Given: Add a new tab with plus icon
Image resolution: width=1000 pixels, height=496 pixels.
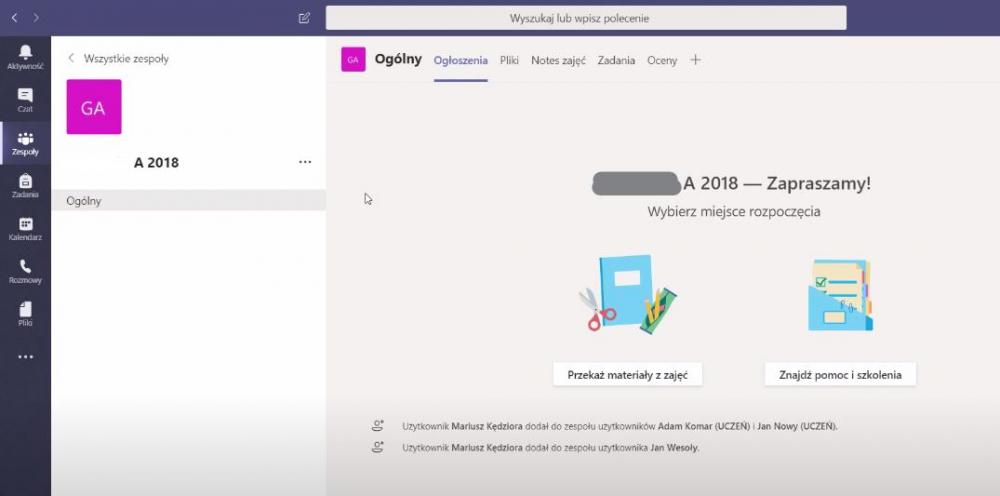Looking at the screenshot, I should [x=696, y=60].
